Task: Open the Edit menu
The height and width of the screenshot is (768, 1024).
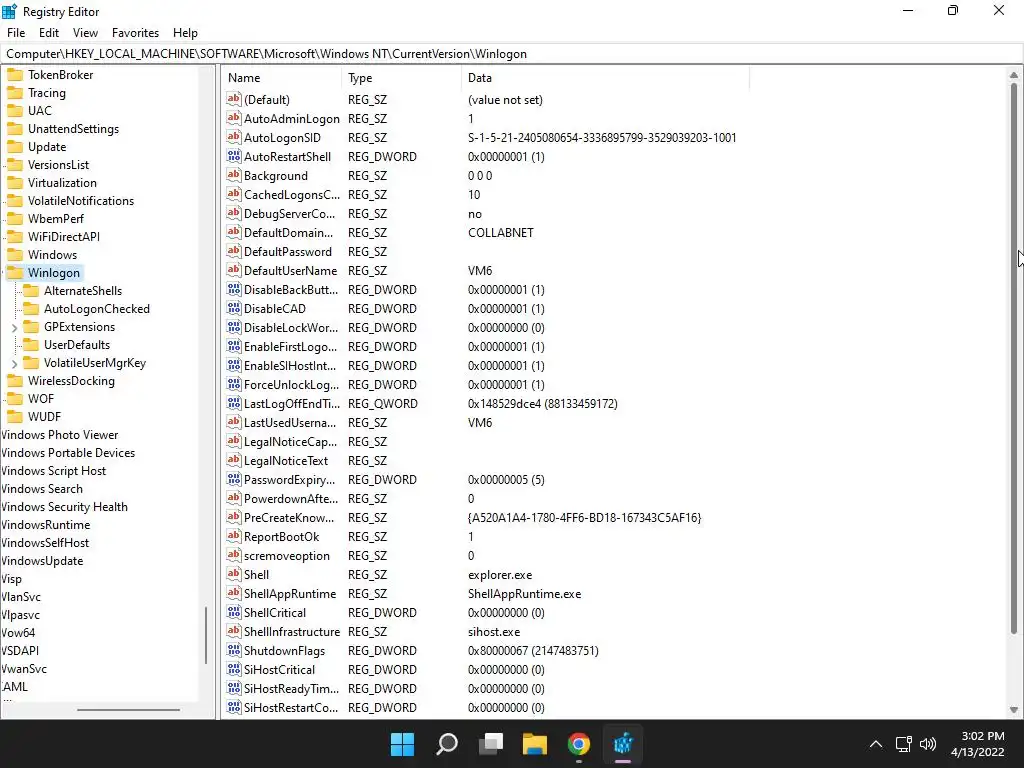Action: (x=49, y=33)
